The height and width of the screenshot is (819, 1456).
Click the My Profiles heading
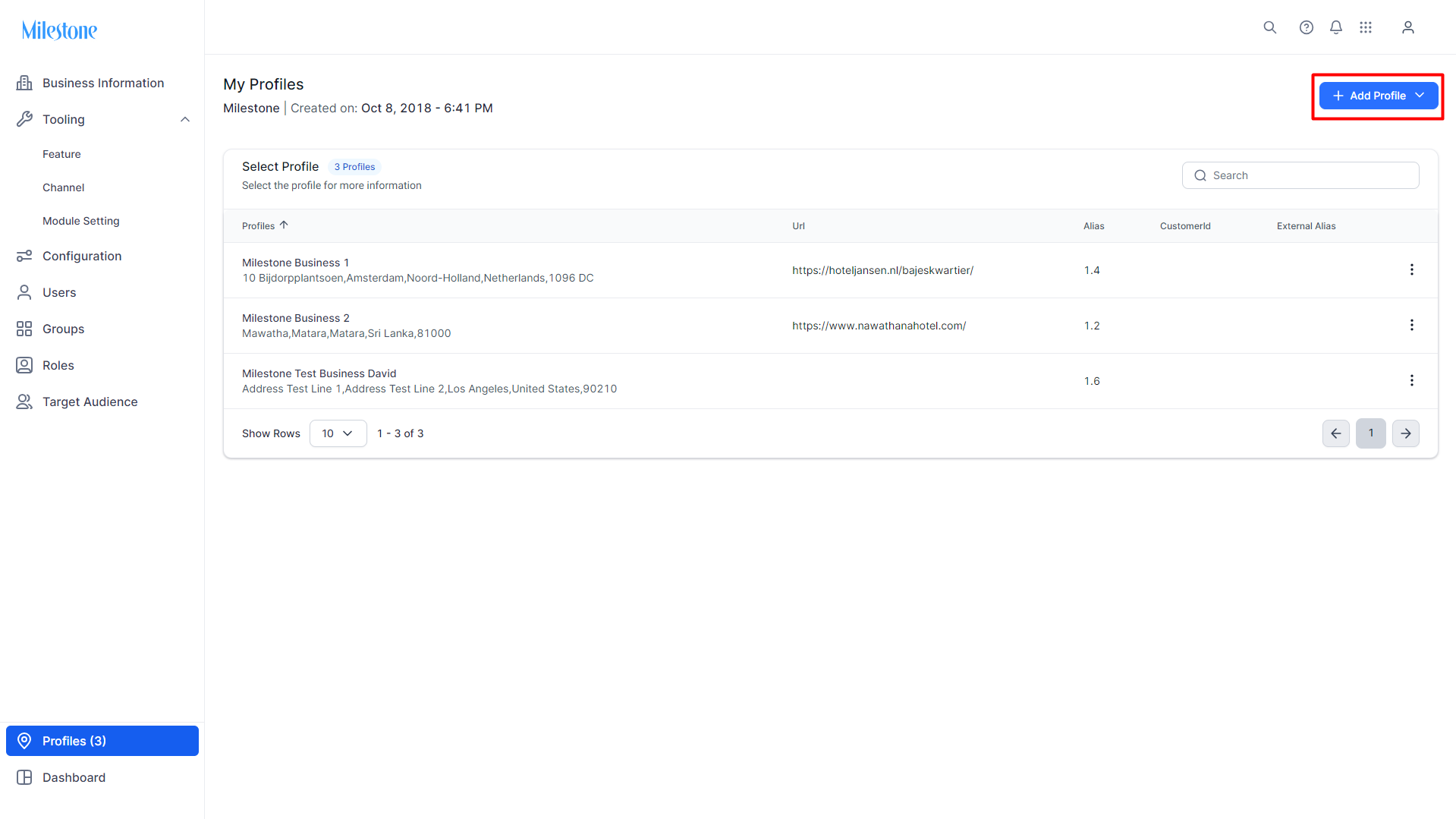click(263, 84)
